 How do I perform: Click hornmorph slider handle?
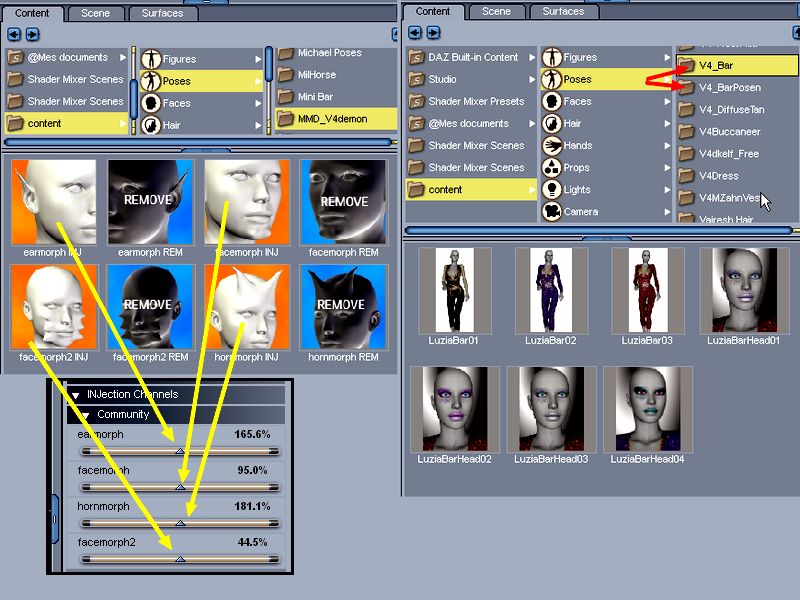180,523
